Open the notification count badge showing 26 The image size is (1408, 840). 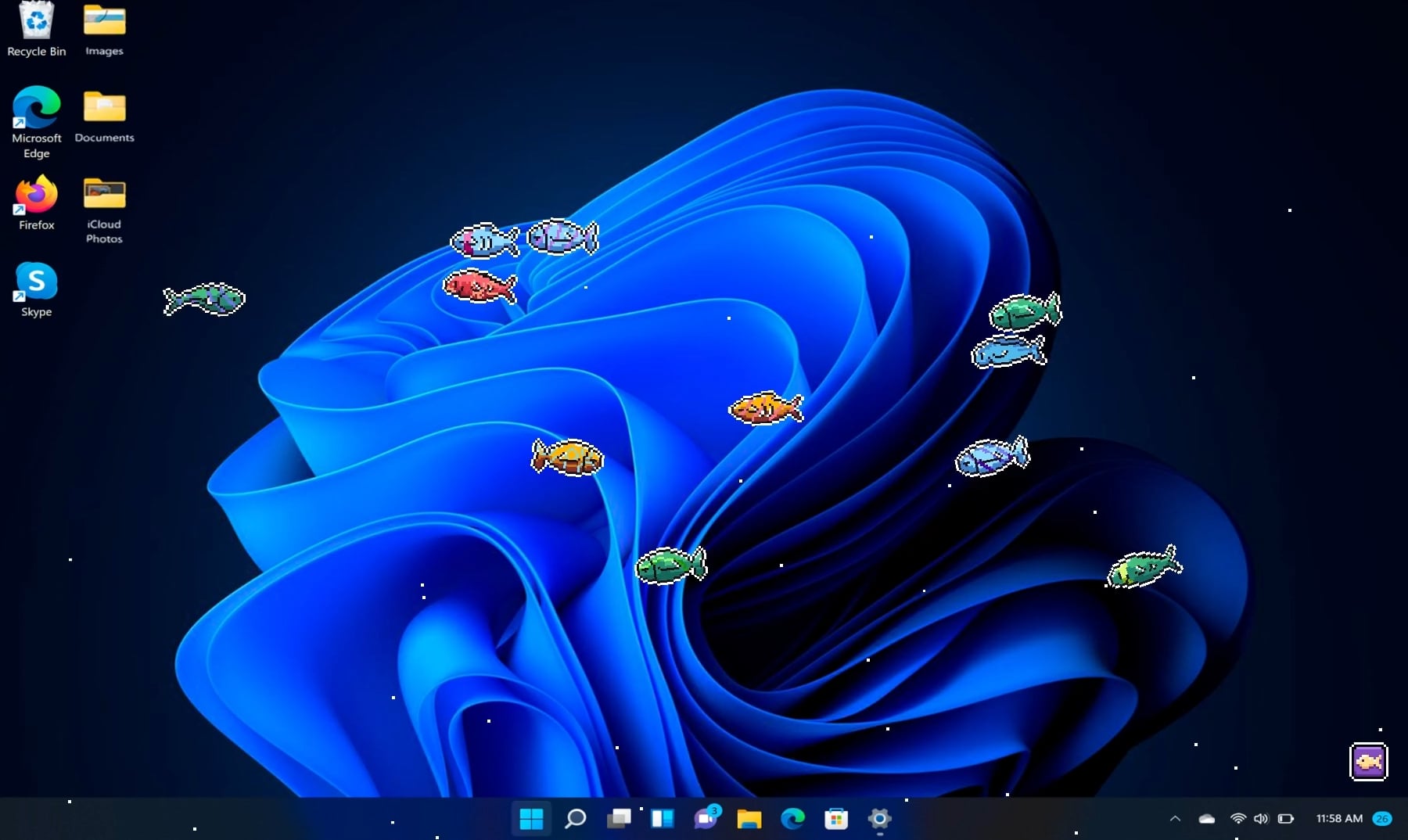coord(1382,819)
